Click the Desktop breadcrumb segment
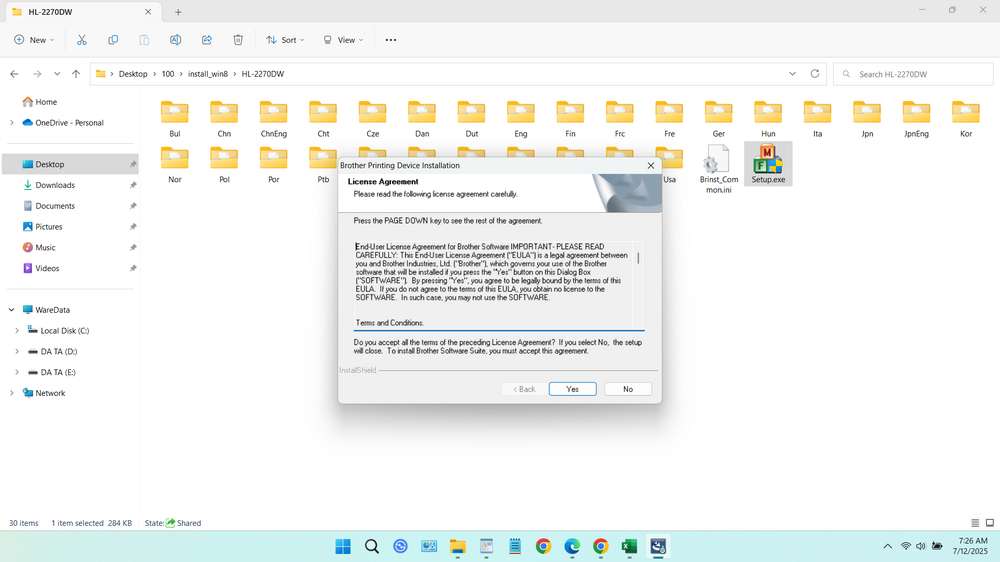The height and width of the screenshot is (562, 1000). coord(133,74)
